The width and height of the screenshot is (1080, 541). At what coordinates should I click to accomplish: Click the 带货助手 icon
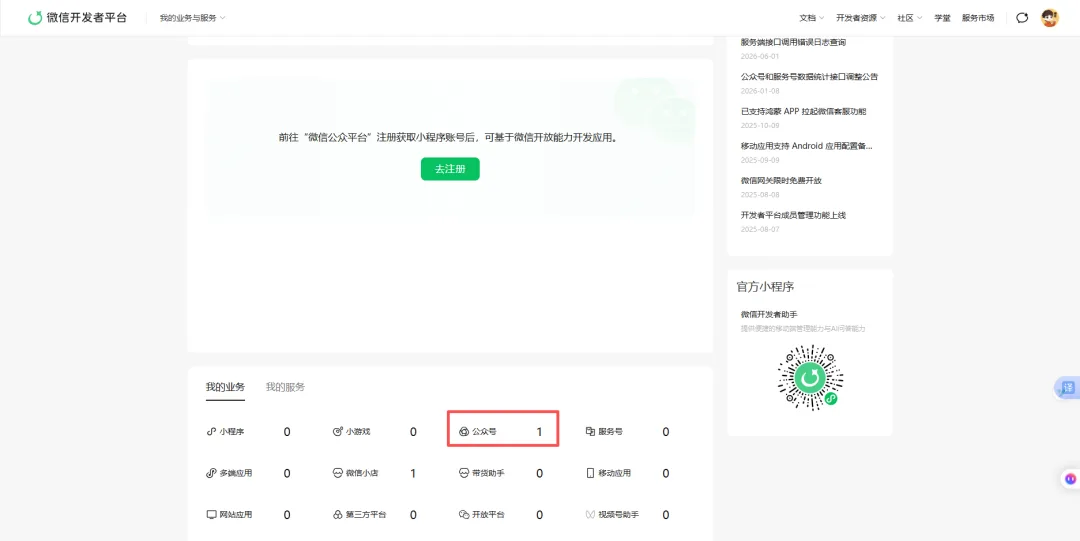(x=464, y=473)
